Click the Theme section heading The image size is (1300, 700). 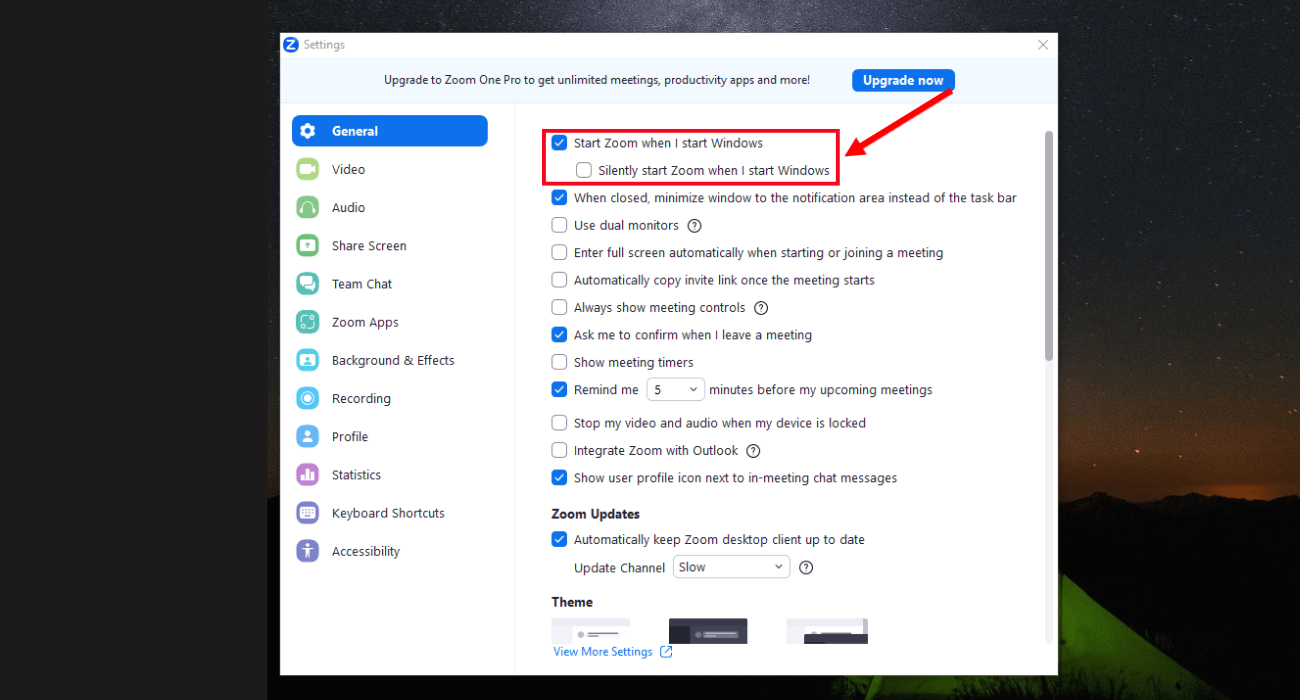pyautogui.click(x=572, y=602)
